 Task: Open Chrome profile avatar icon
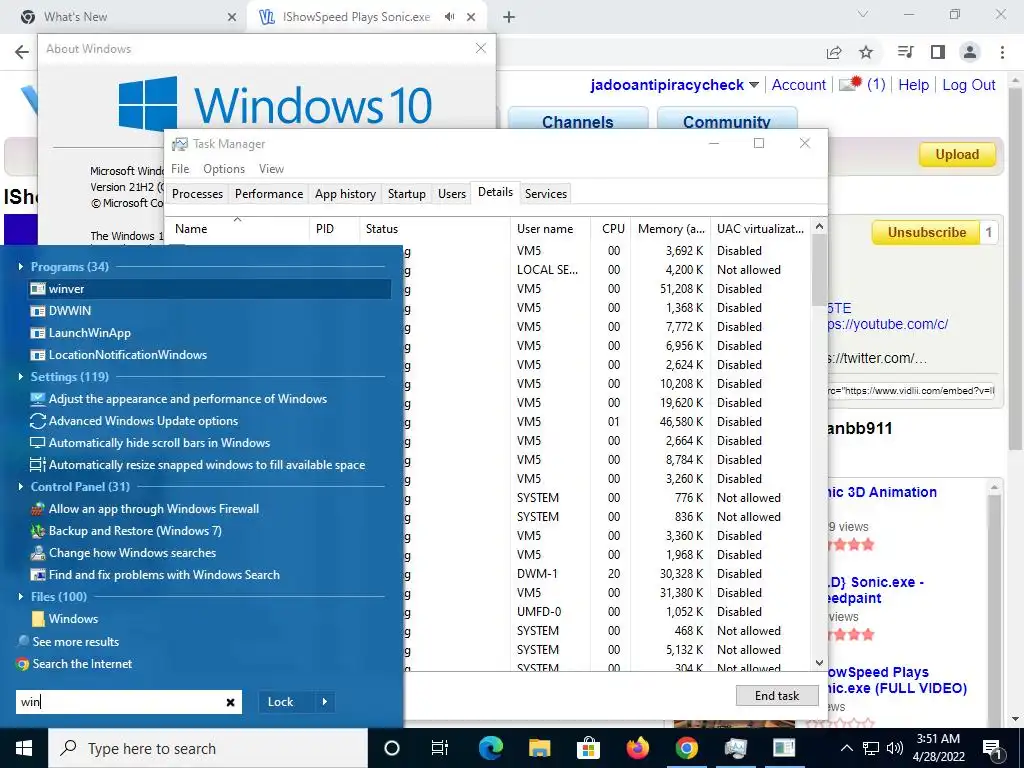970,52
